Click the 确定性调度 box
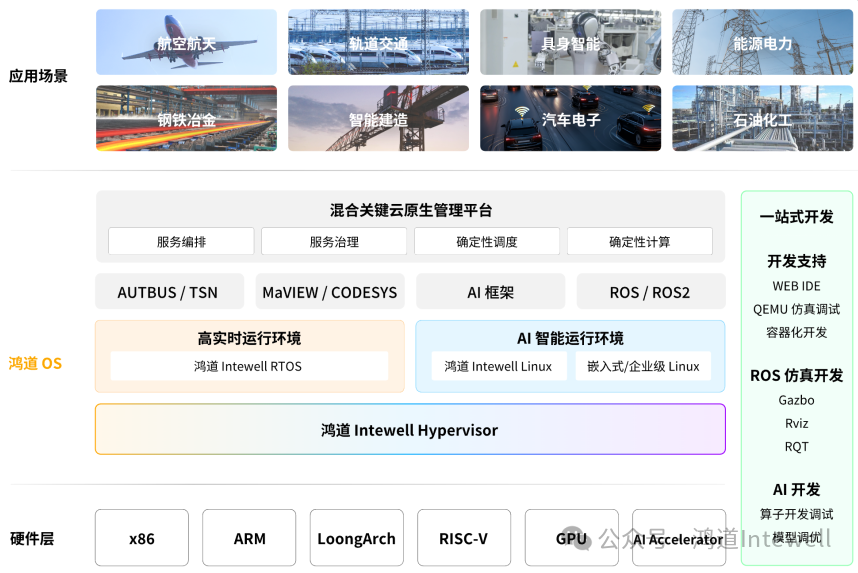The width and height of the screenshot is (858, 573). pyautogui.click(x=487, y=241)
